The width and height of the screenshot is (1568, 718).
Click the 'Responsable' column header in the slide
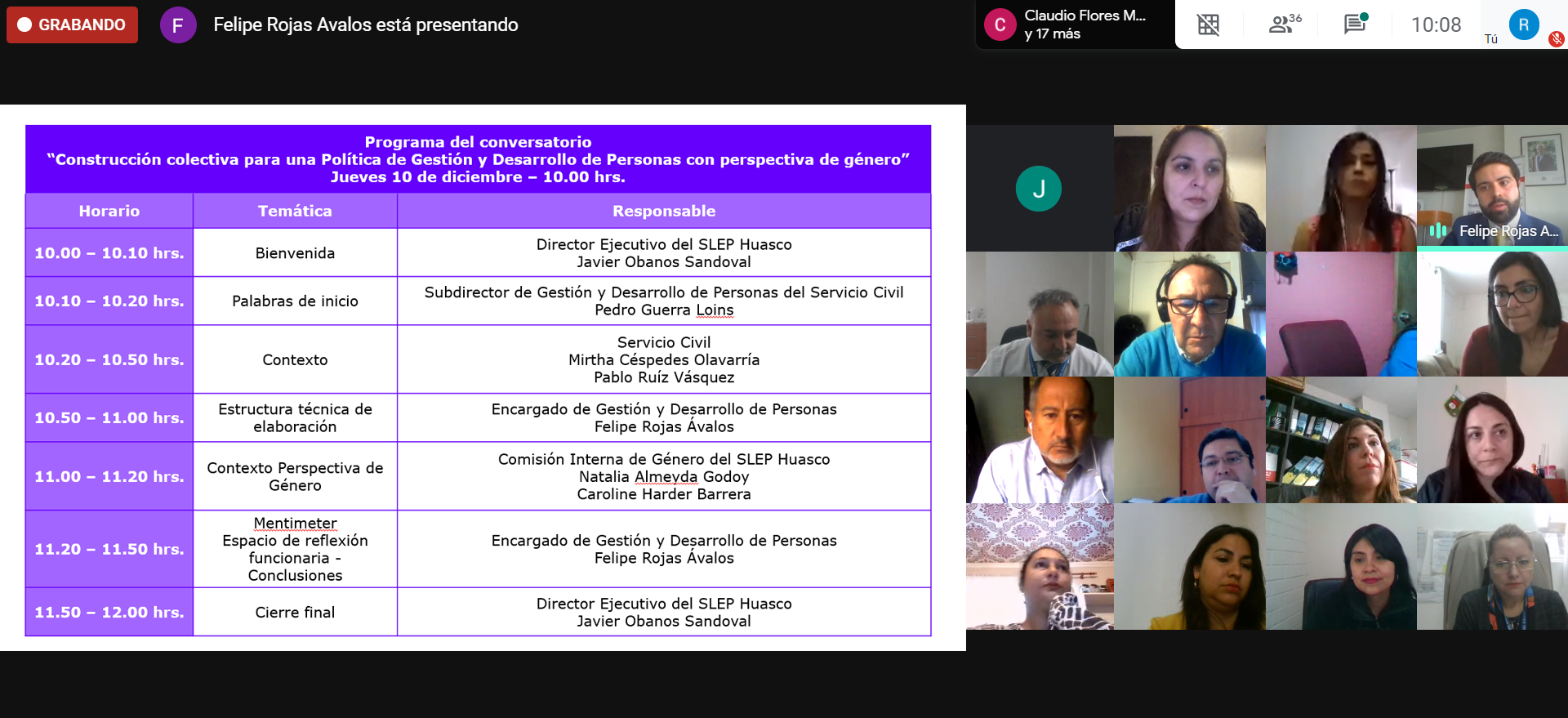(x=663, y=211)
